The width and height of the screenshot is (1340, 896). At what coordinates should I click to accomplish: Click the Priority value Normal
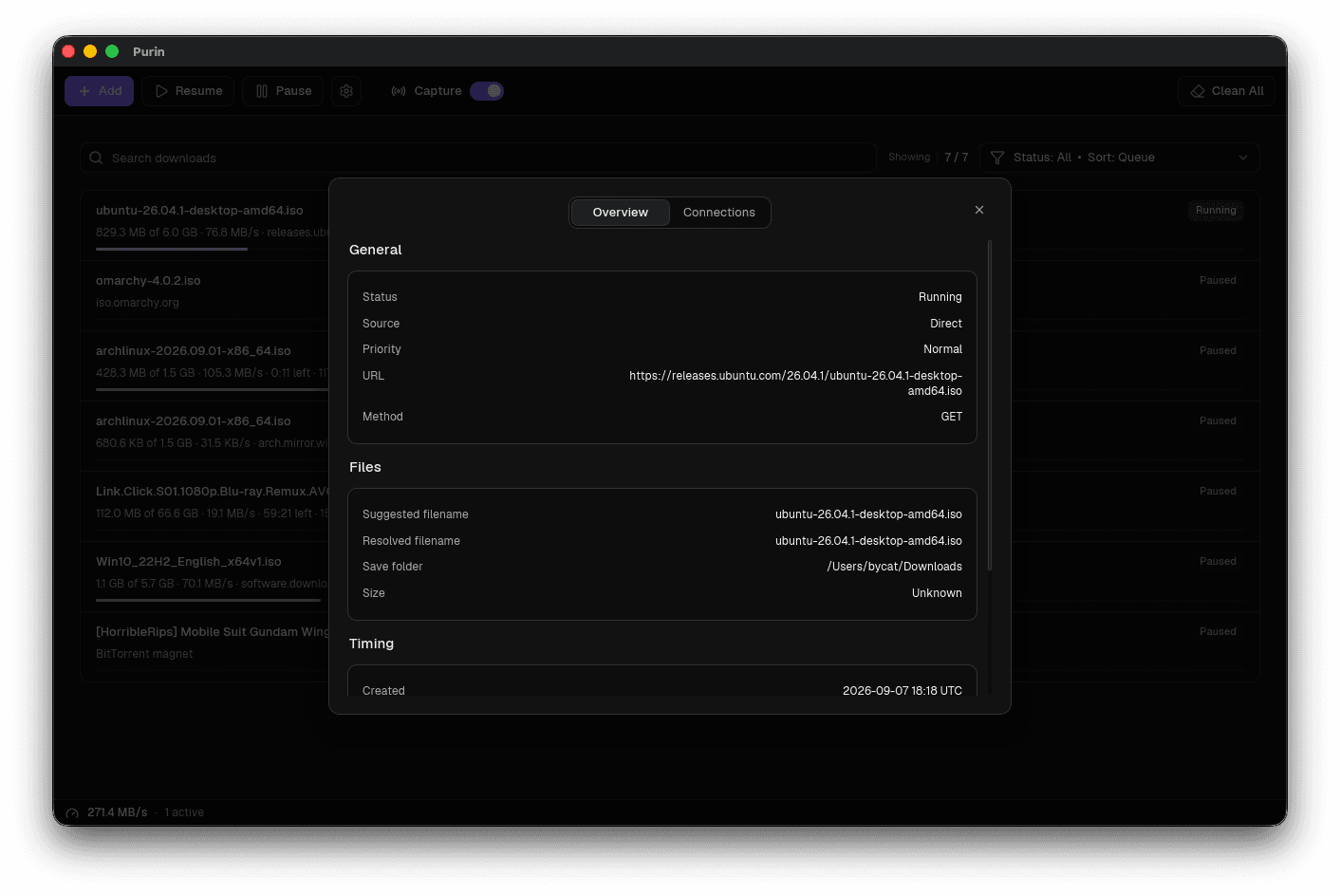click(x=942, y=349)
